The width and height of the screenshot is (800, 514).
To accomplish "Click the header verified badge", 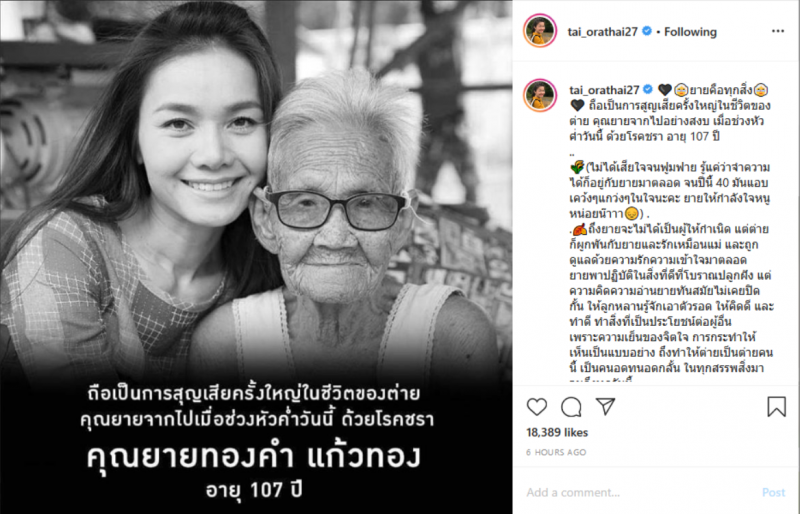I will pyautogui.click(x=647, y=31).
